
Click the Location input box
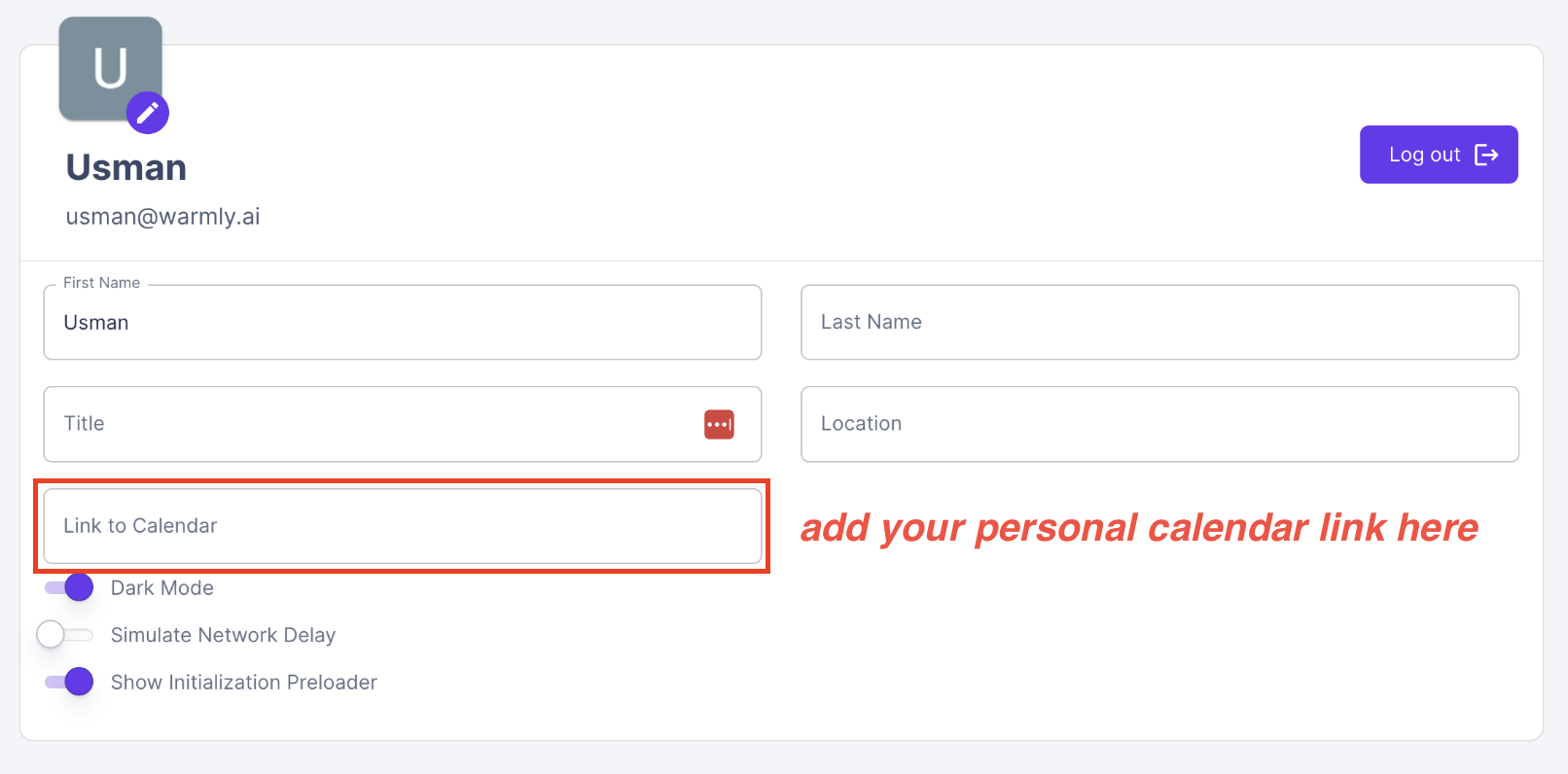point(1159,424)
